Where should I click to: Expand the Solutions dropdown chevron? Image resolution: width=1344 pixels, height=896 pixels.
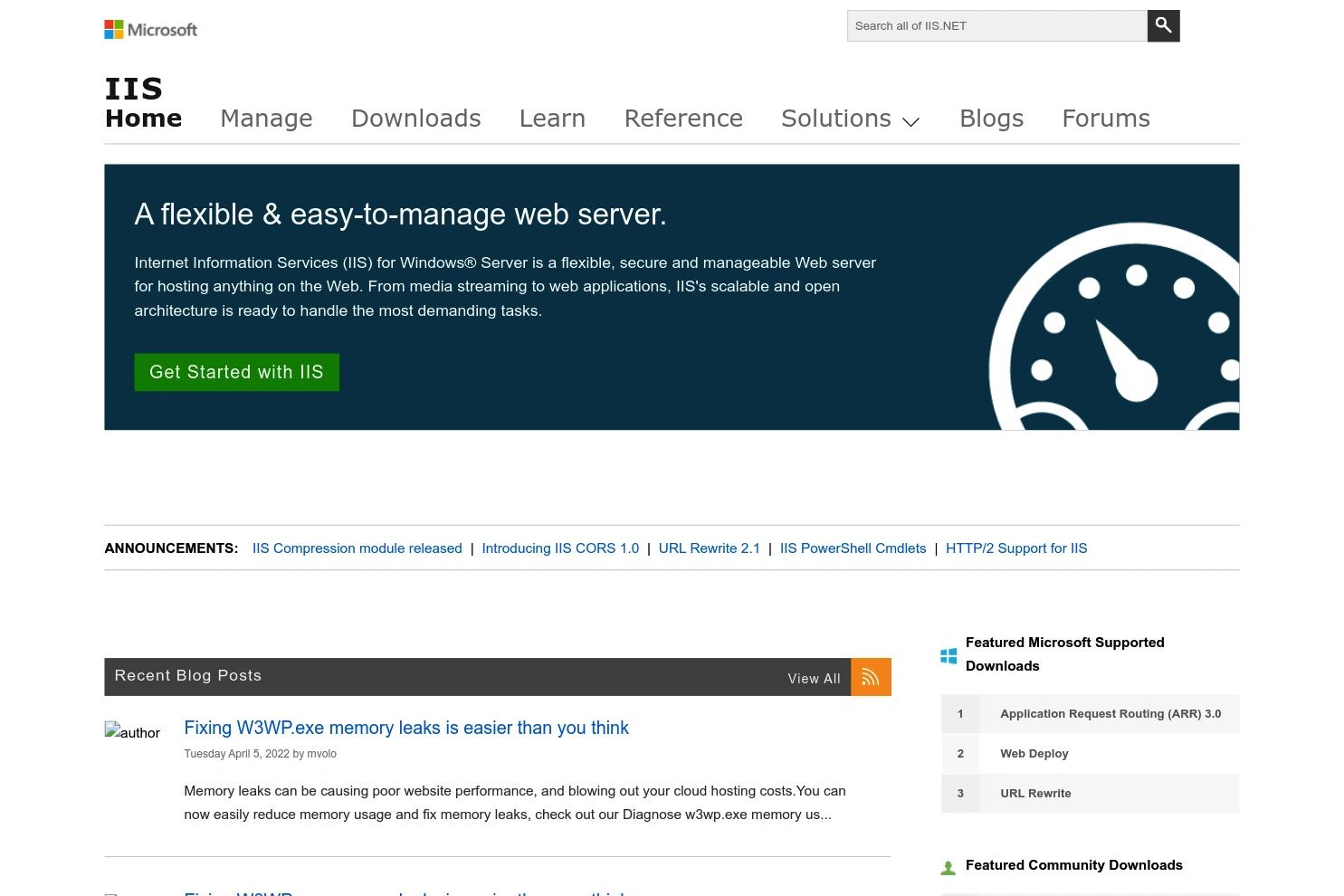click(x=911, y=121)
